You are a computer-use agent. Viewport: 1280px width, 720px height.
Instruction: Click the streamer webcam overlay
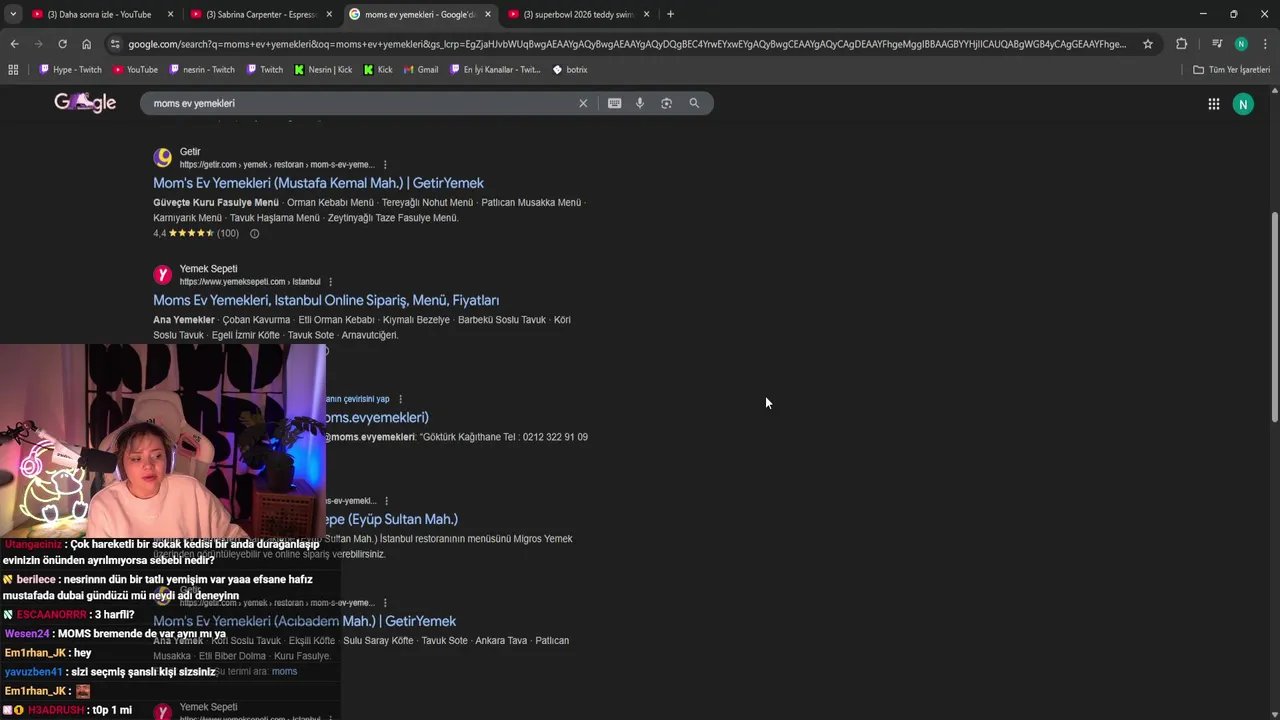pos(163,442)
